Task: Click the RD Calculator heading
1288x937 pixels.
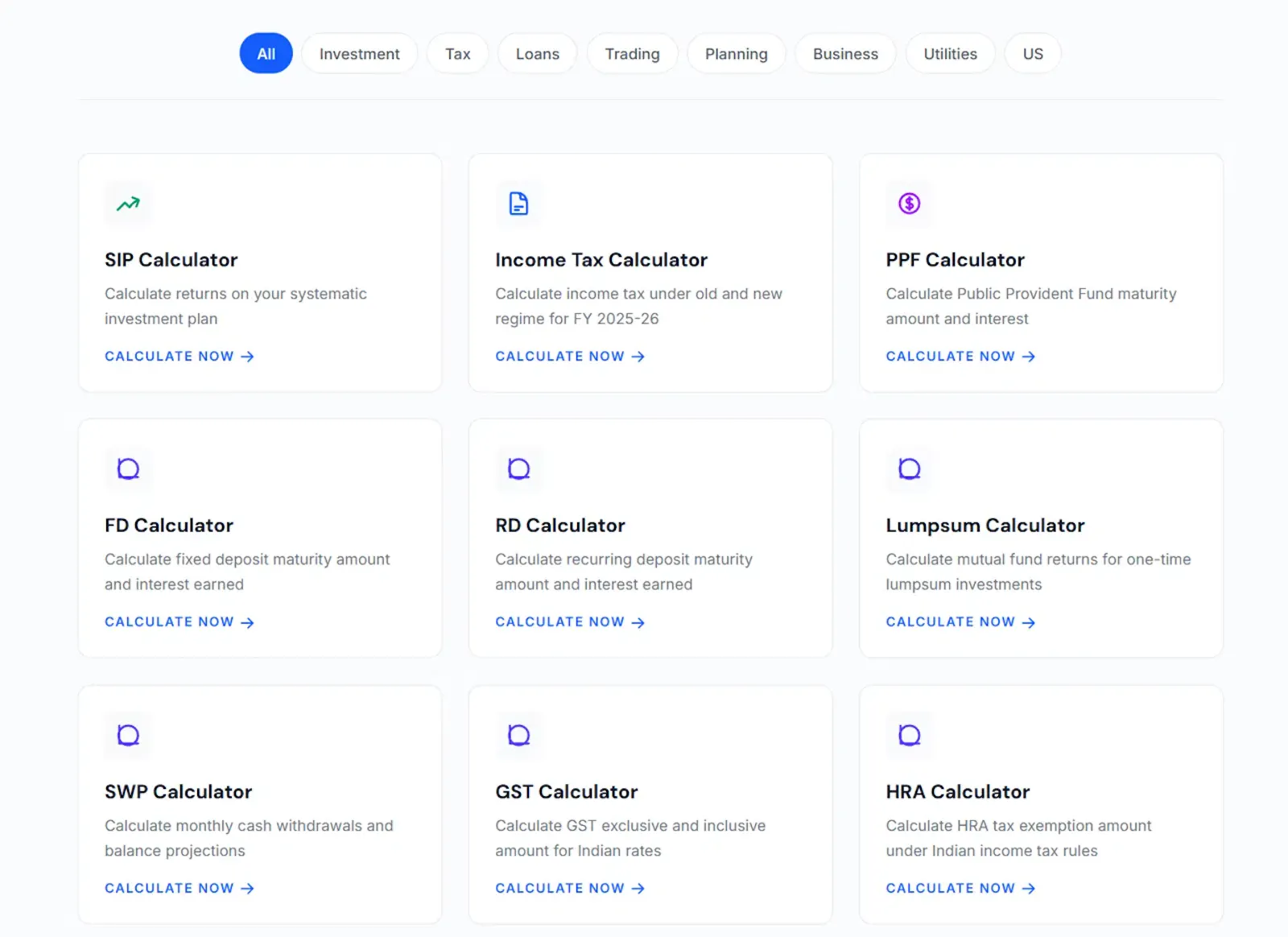Action: click(560, 526)
